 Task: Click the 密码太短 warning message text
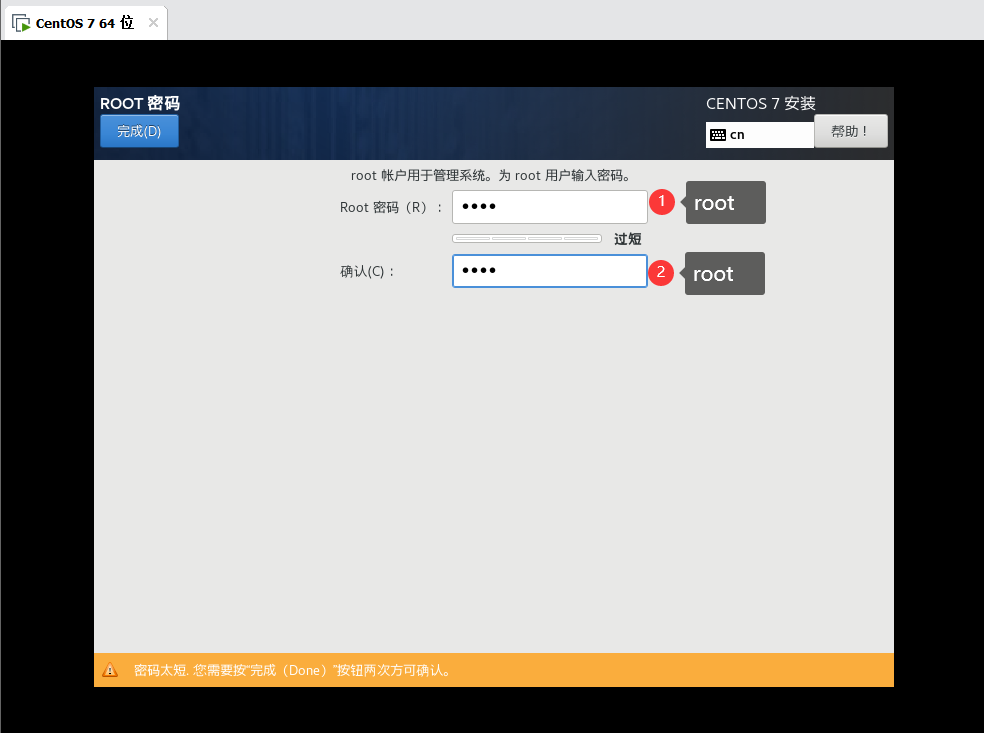click(x=292, y=670)
